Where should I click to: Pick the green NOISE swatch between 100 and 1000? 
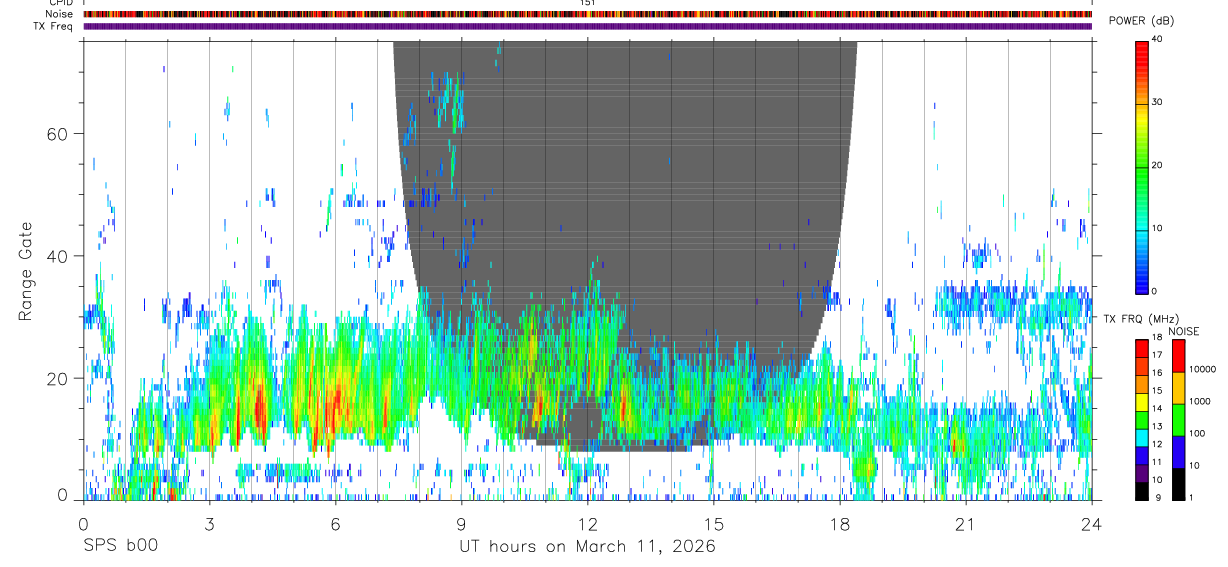pos(1178,420)
